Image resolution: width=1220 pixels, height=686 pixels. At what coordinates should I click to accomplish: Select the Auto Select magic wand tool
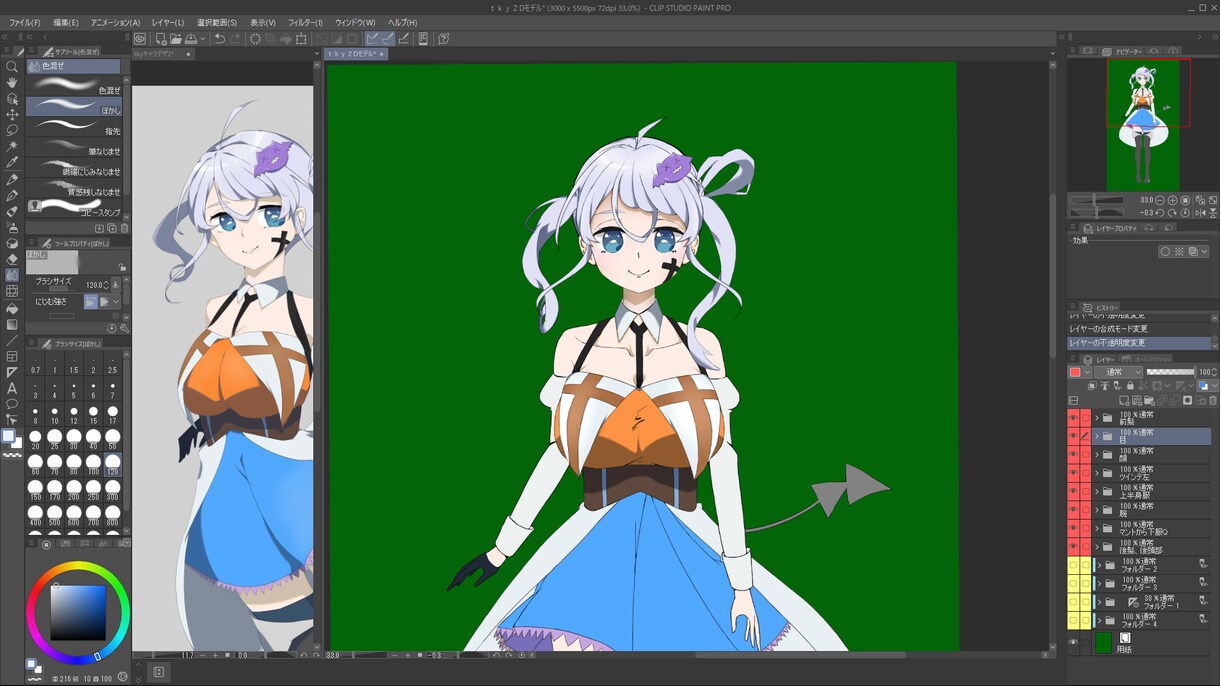click(x=12, y=146)
